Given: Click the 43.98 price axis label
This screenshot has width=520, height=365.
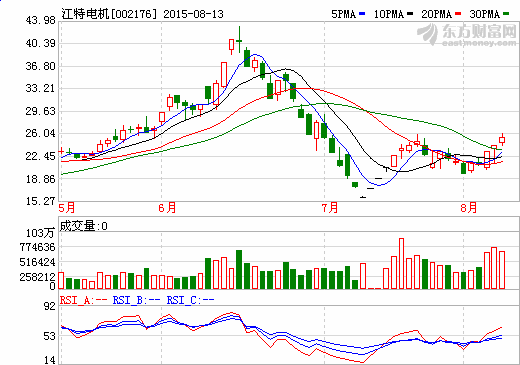Looking at the screenshot, I should pyautogui.click(x=41, y=20).
